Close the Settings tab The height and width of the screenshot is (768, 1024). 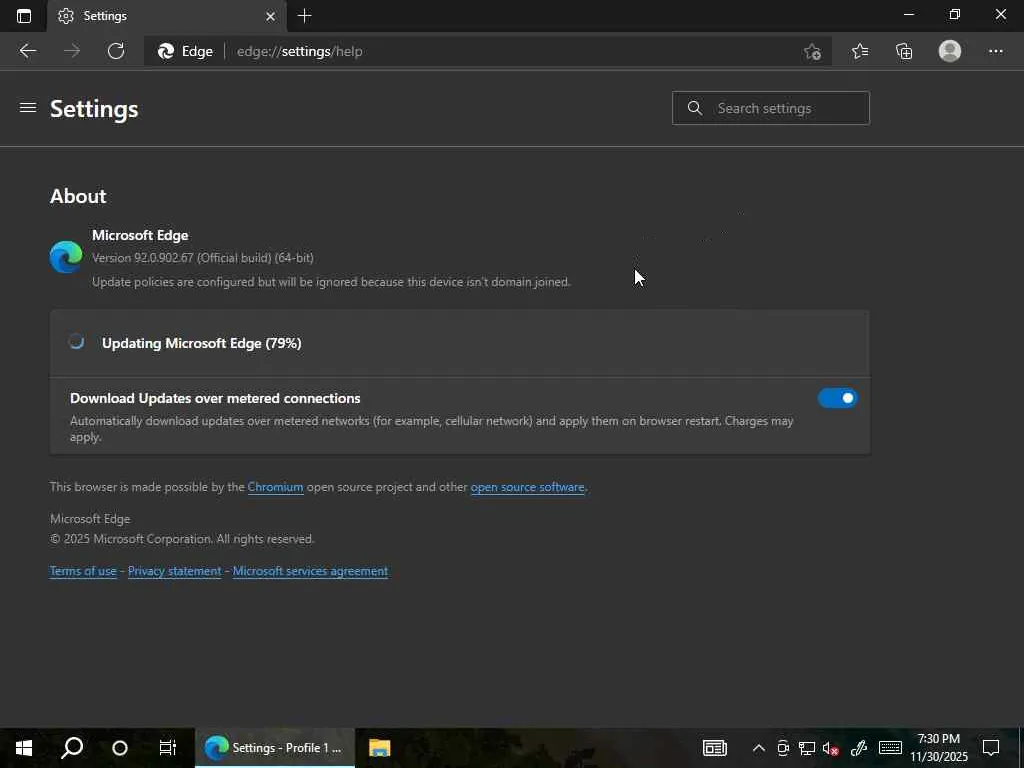coord(270,16)
